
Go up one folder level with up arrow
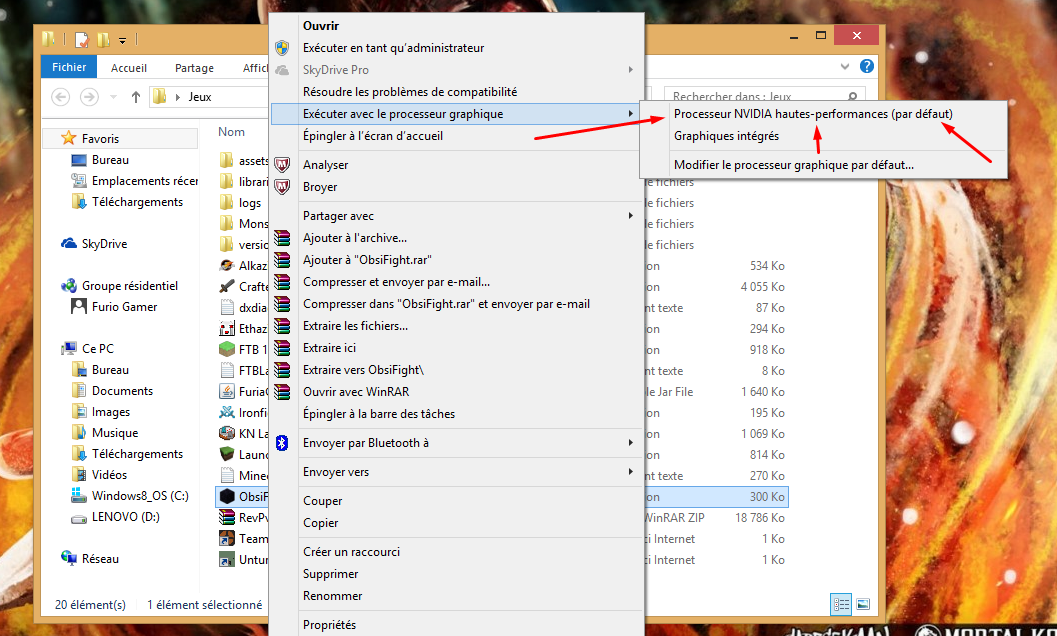135,97
